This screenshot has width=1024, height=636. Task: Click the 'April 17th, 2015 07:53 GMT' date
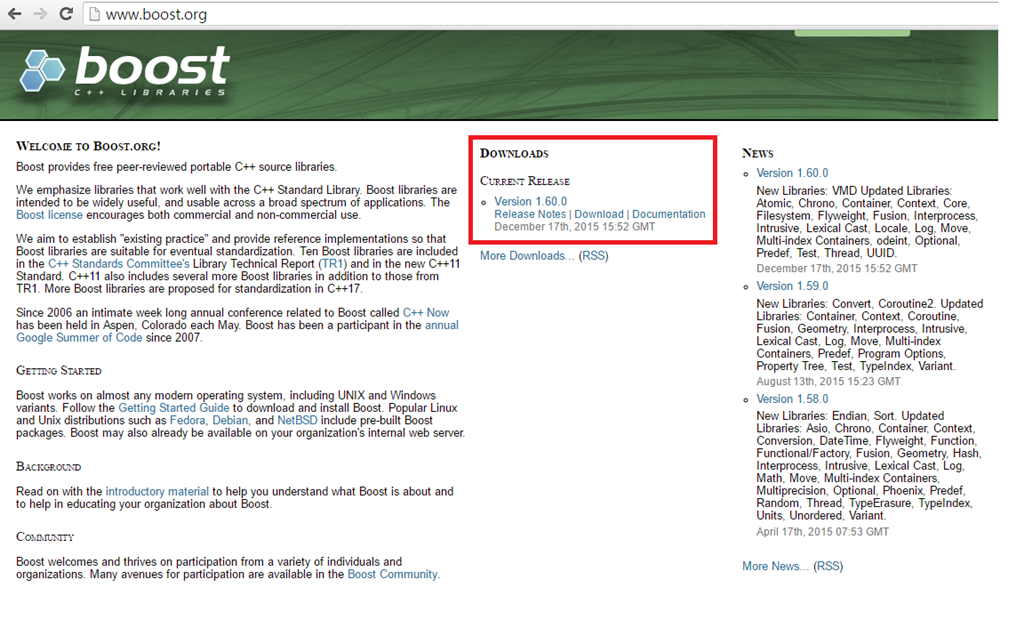pyautogui.click(x=822, y=532)
